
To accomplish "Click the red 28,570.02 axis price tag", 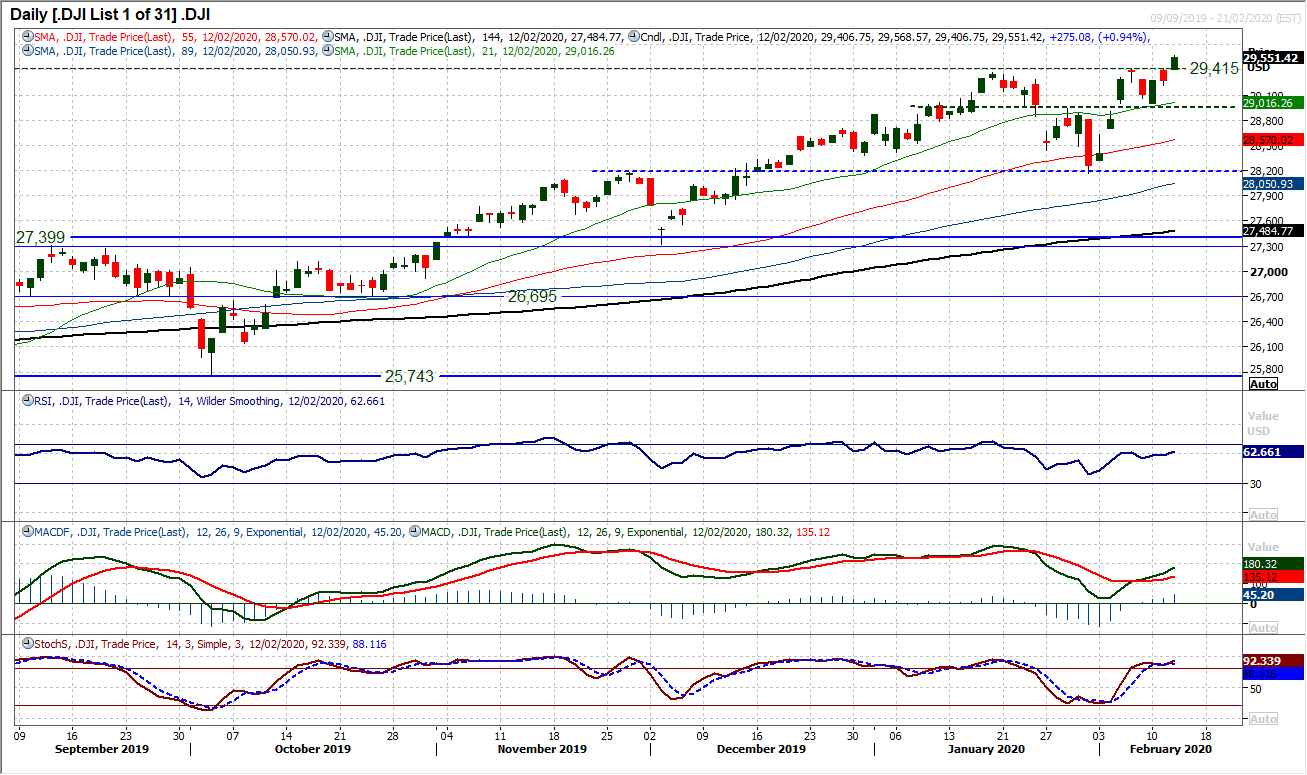I will click(1274, 139).
